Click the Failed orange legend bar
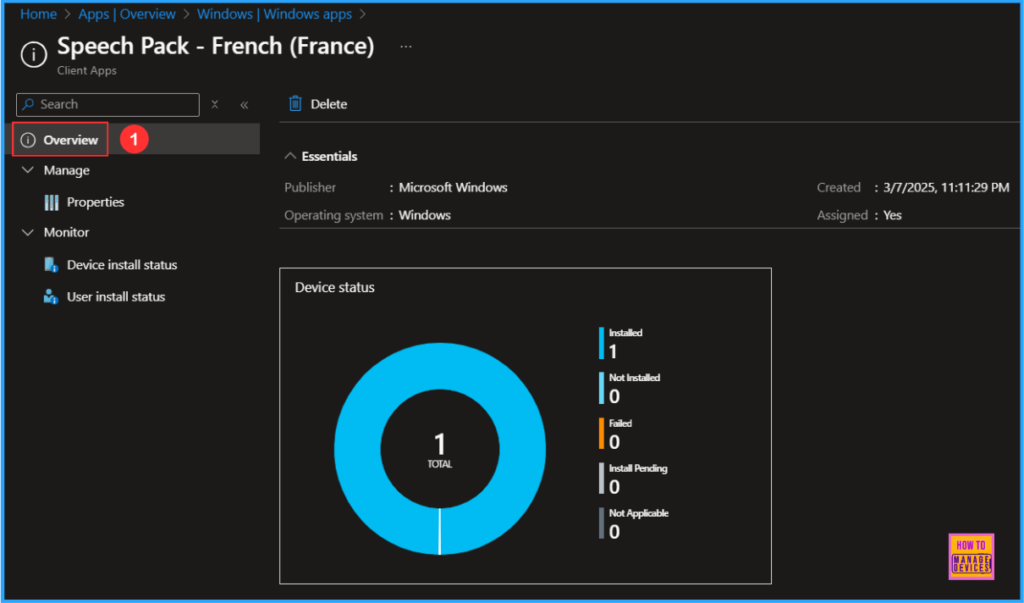This screenshot has width=1024, height=603. [x=601, y=434]
